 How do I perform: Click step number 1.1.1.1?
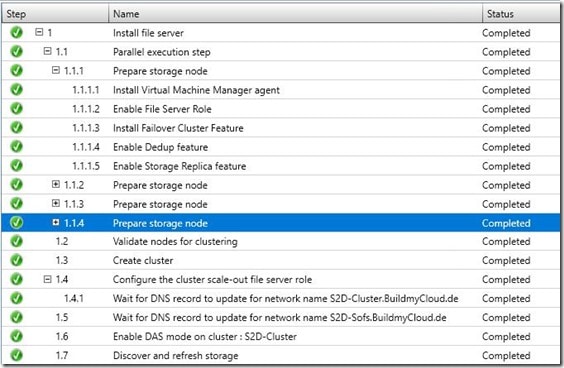tap(86, 90)
